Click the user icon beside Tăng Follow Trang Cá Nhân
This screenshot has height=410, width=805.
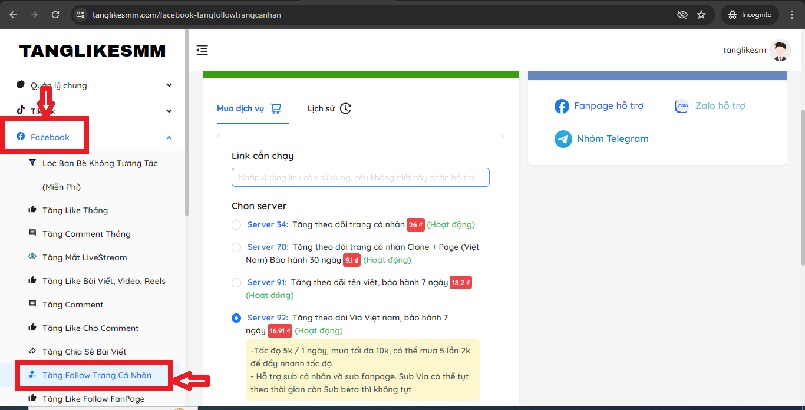point(32,375)
